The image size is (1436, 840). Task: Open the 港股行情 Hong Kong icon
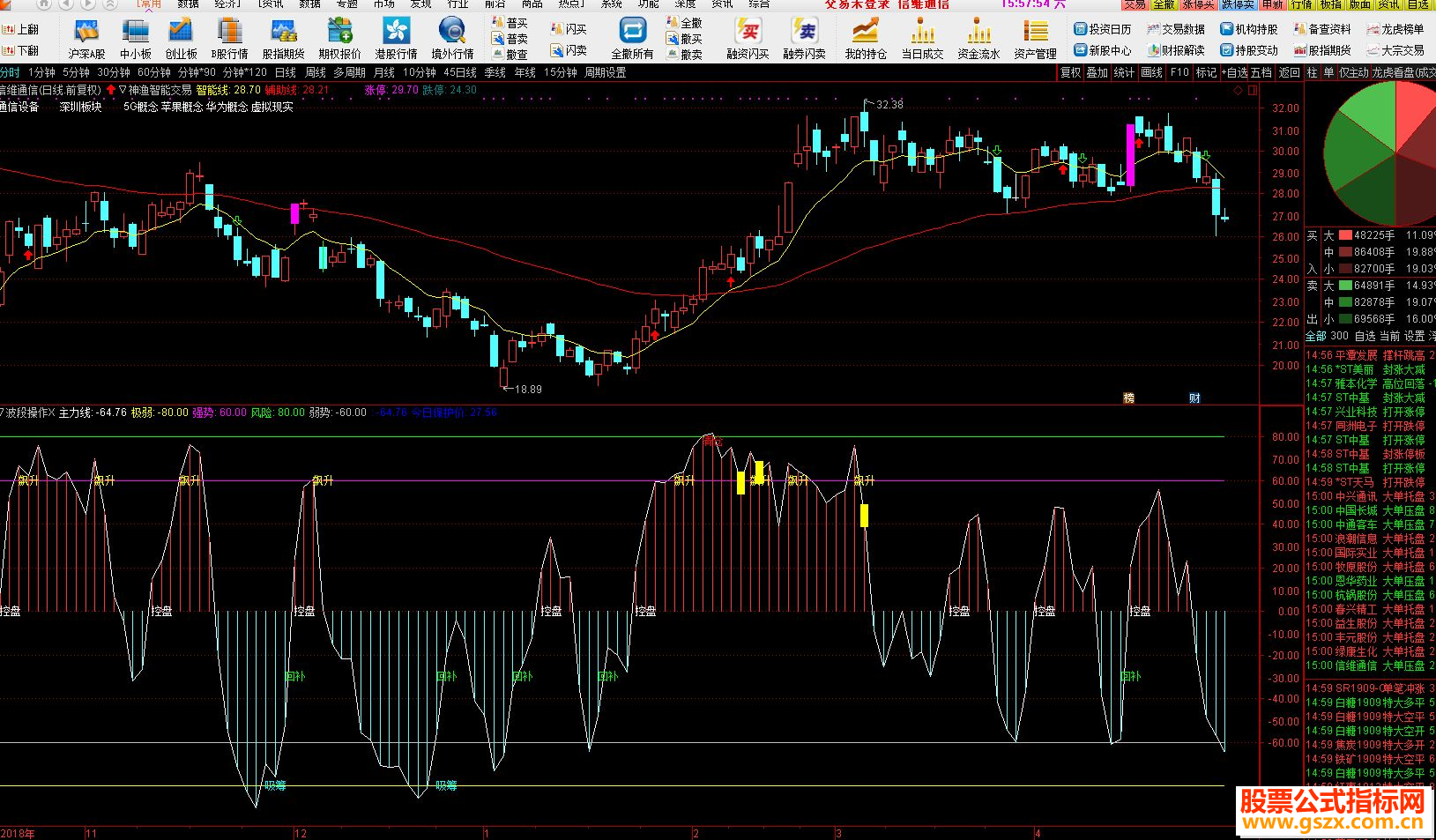(396, 40)
